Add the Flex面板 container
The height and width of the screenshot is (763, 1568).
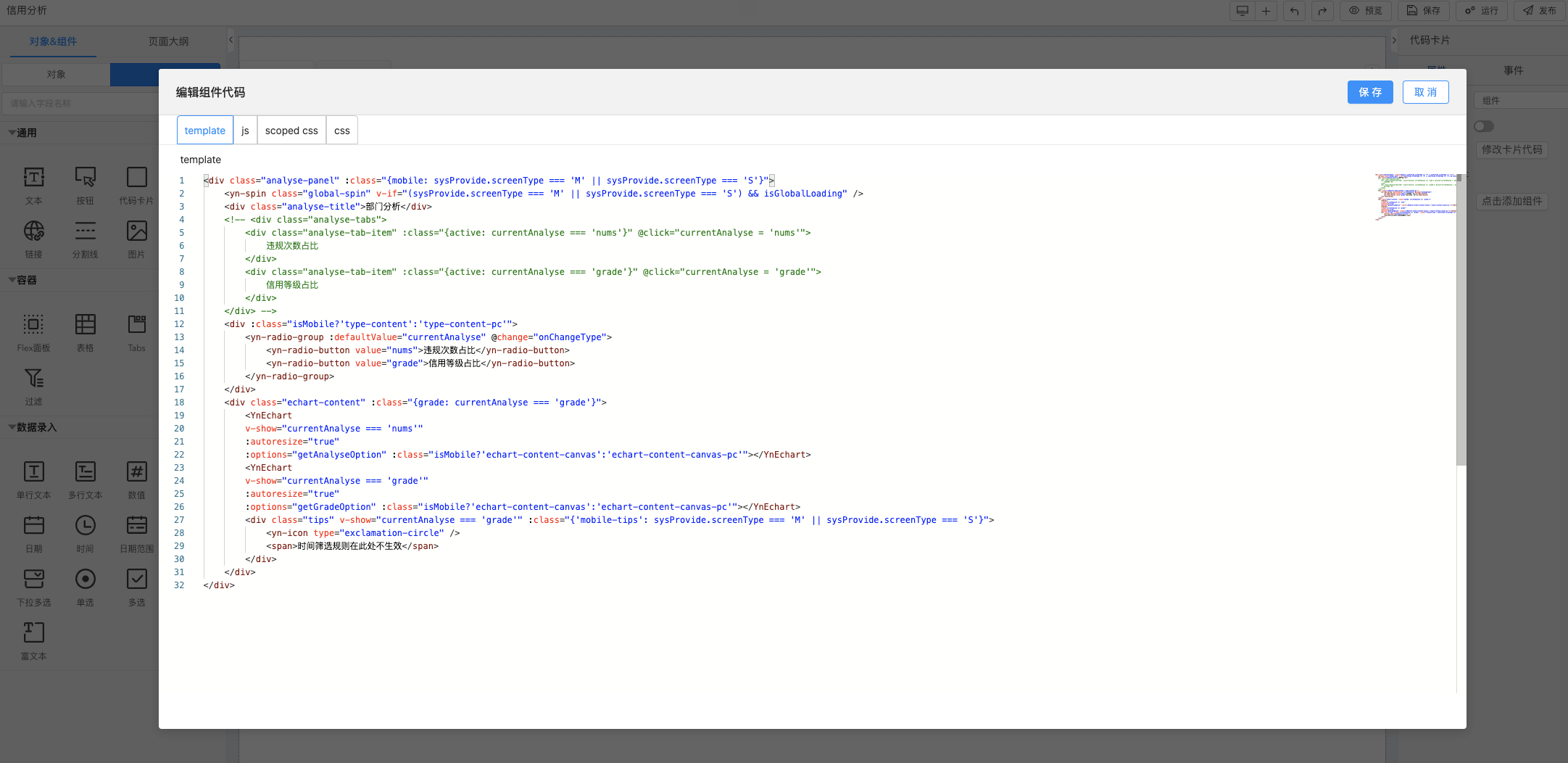(33, 333)
